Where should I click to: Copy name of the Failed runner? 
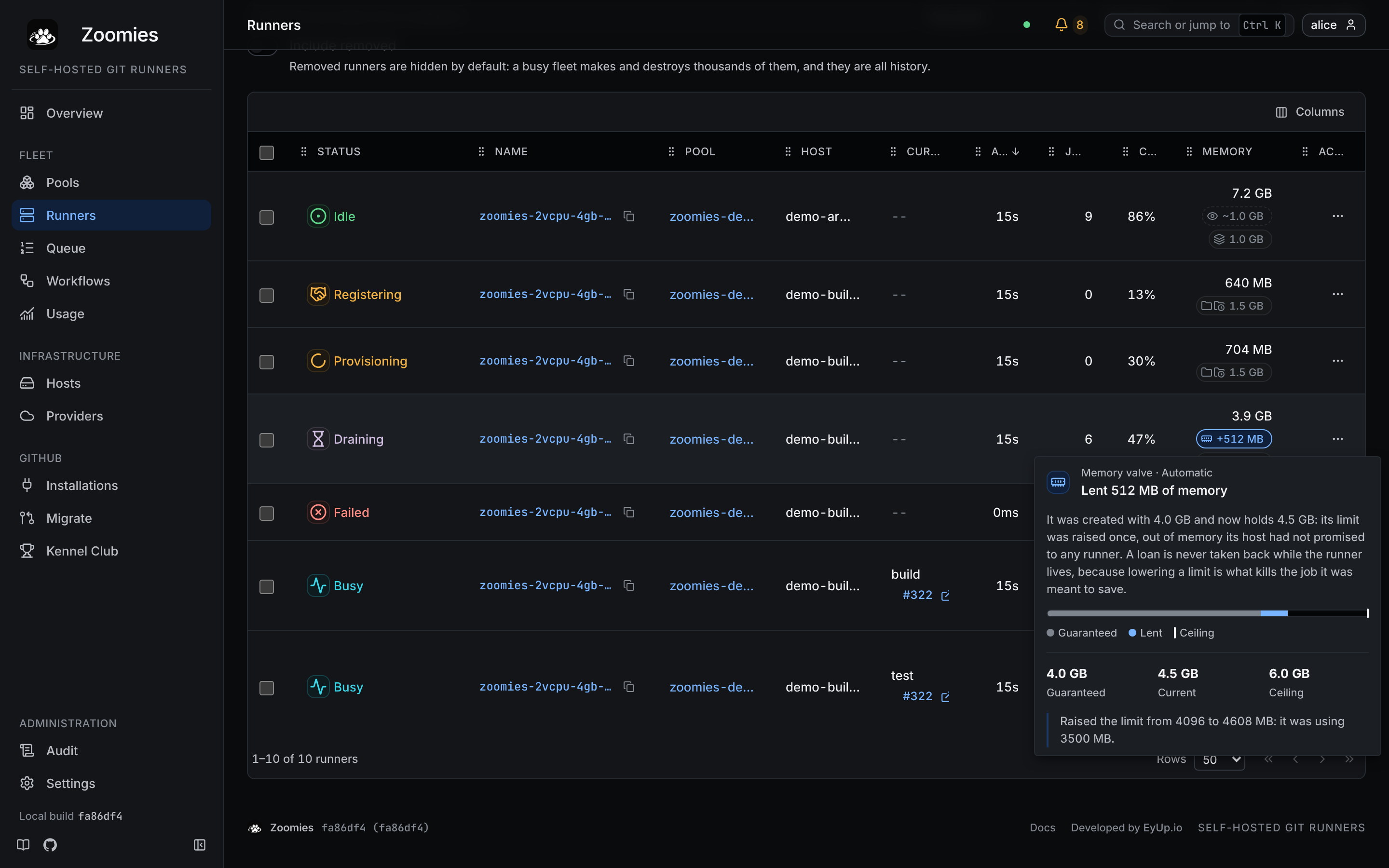coord(629,513)
